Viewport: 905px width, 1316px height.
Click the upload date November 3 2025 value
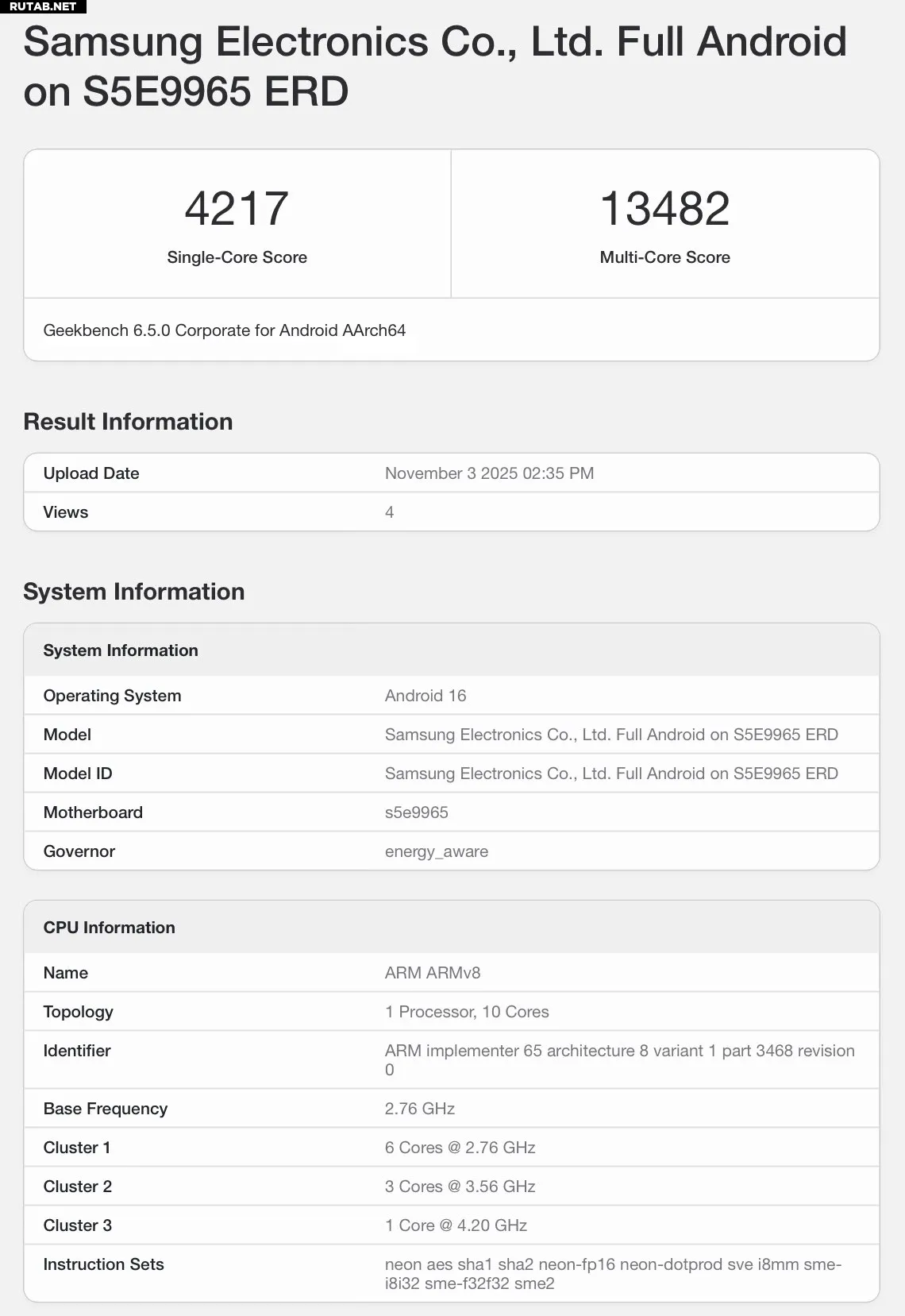[489, 473]
